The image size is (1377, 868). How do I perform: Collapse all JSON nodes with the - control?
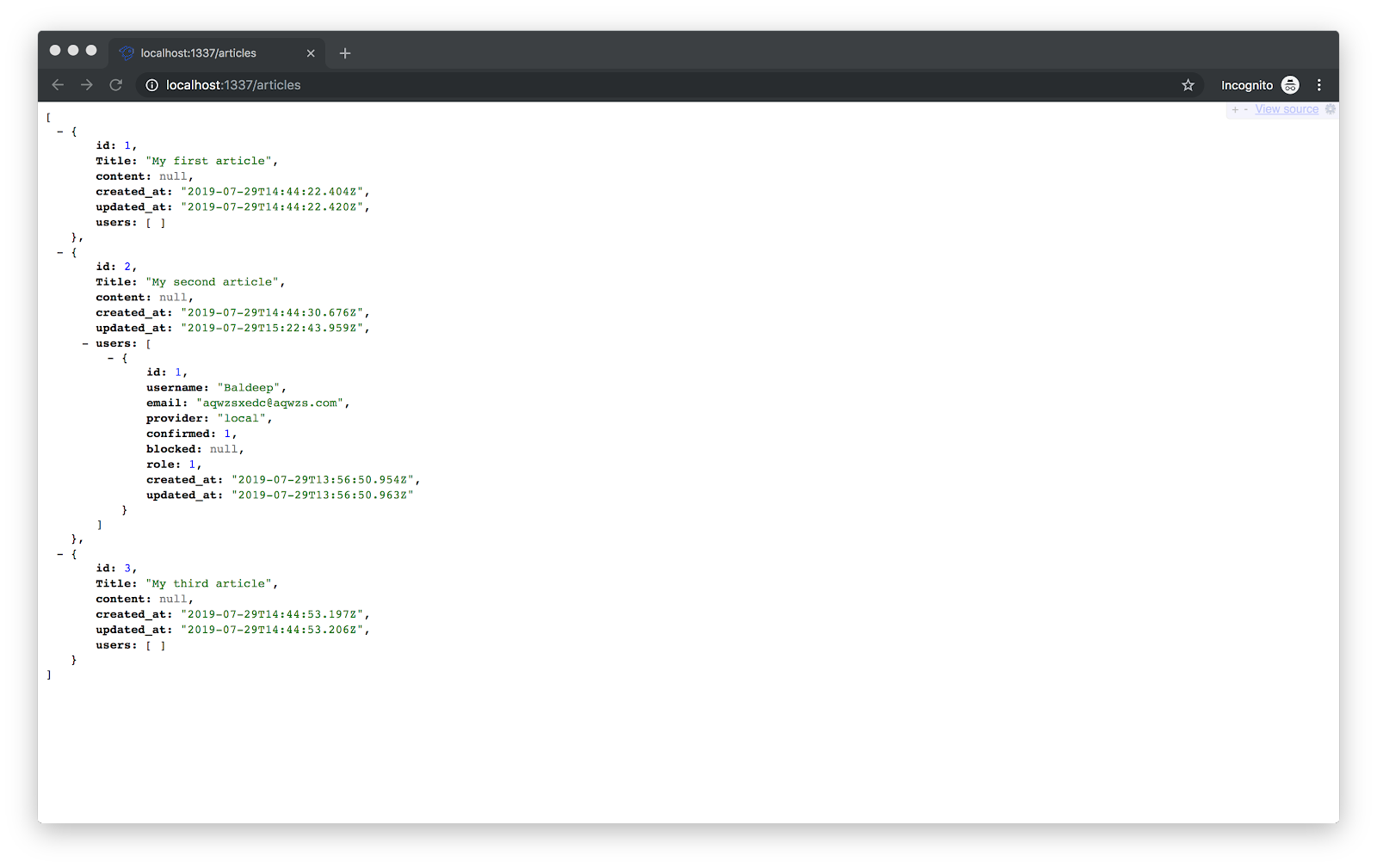click(x=1245, y=109)
